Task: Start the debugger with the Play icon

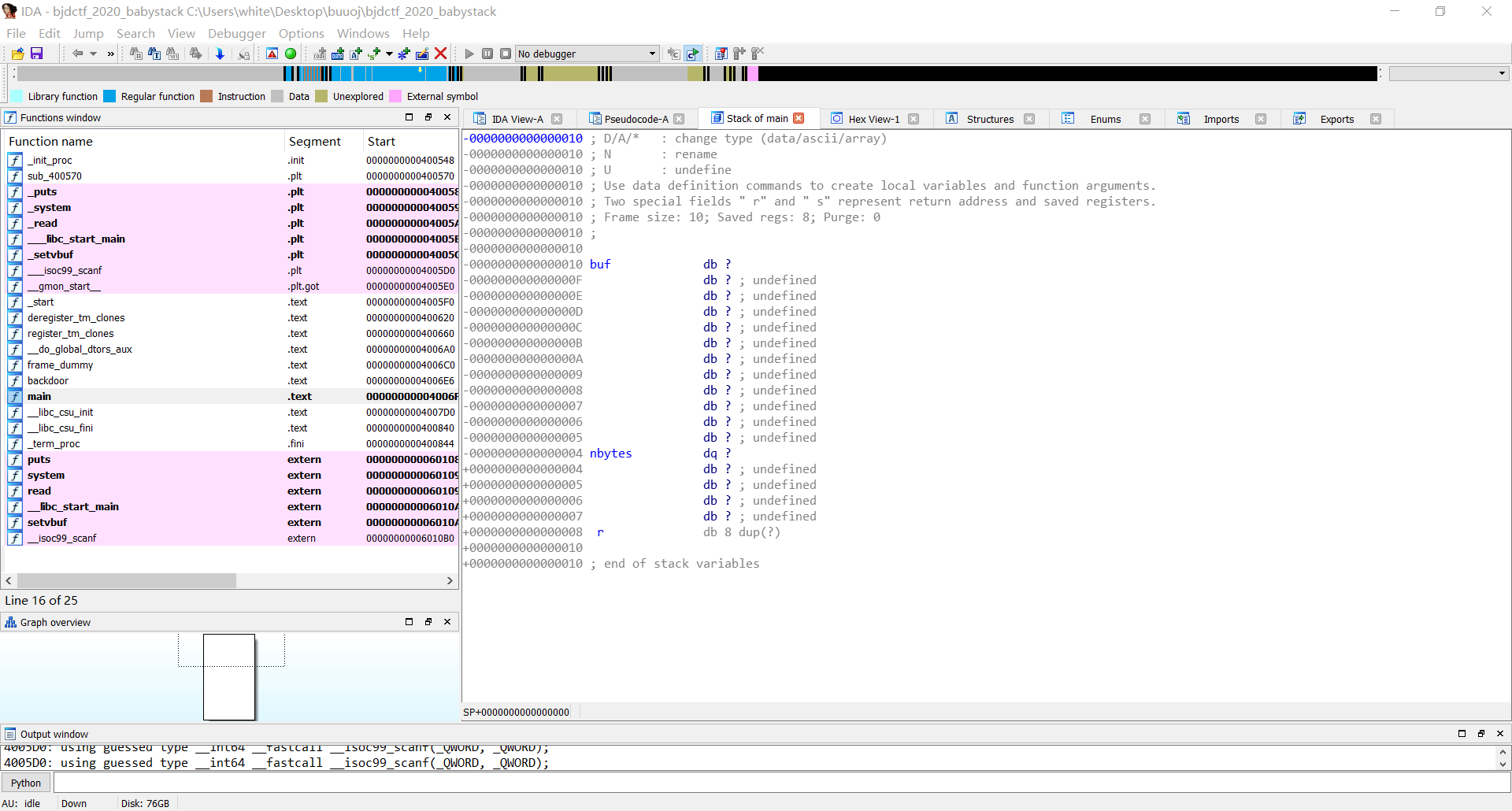Action: [x=469, y=54]
